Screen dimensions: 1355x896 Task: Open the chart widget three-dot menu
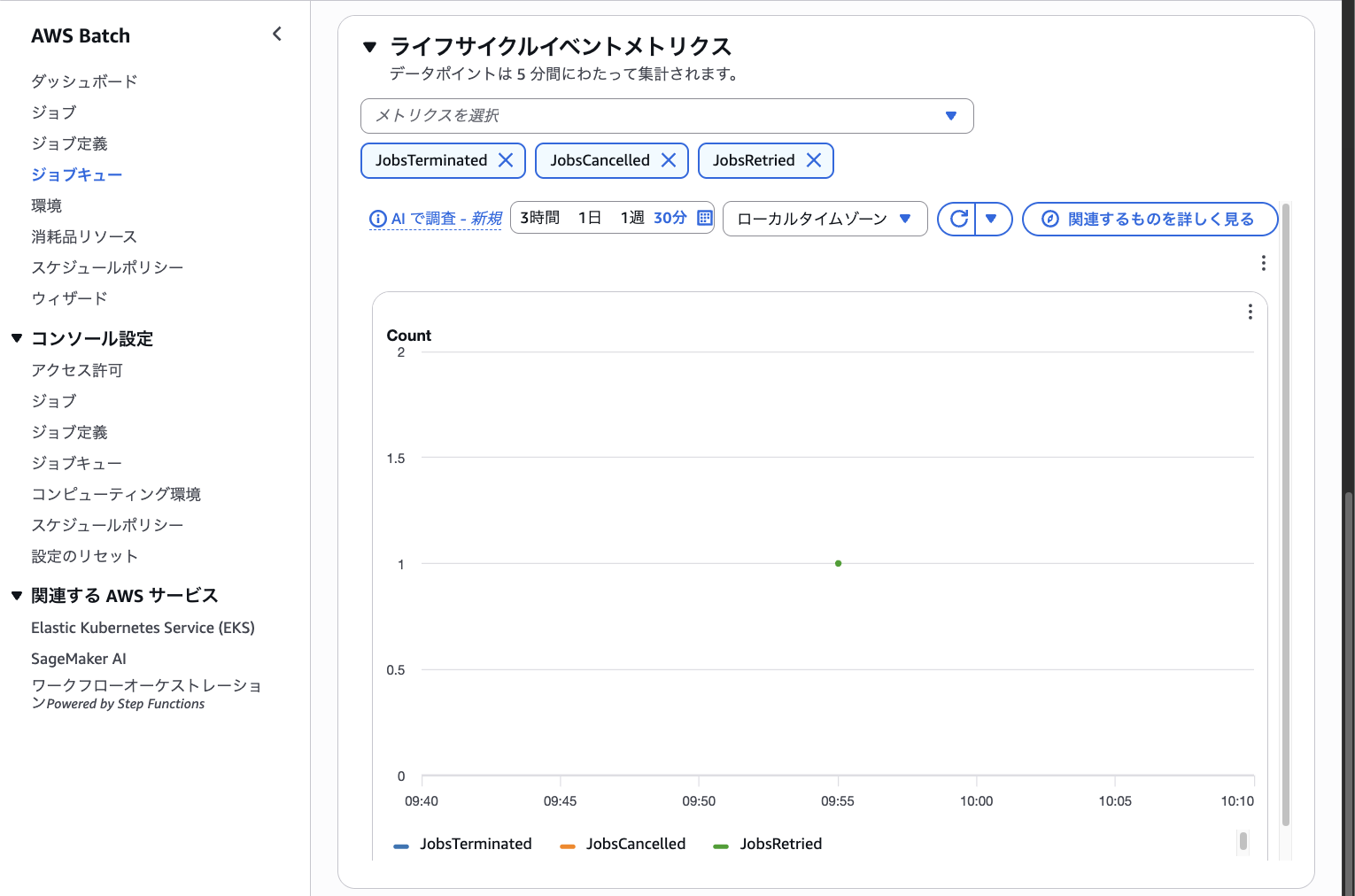pyautogui.click(x=1250, y=312)
